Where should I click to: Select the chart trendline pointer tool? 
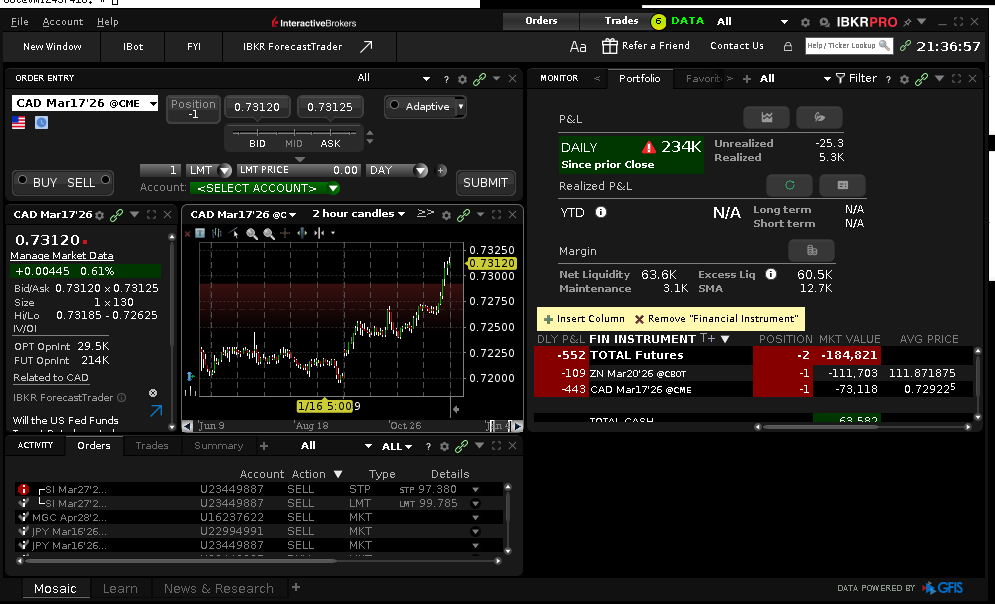click(x=234, y=233)
